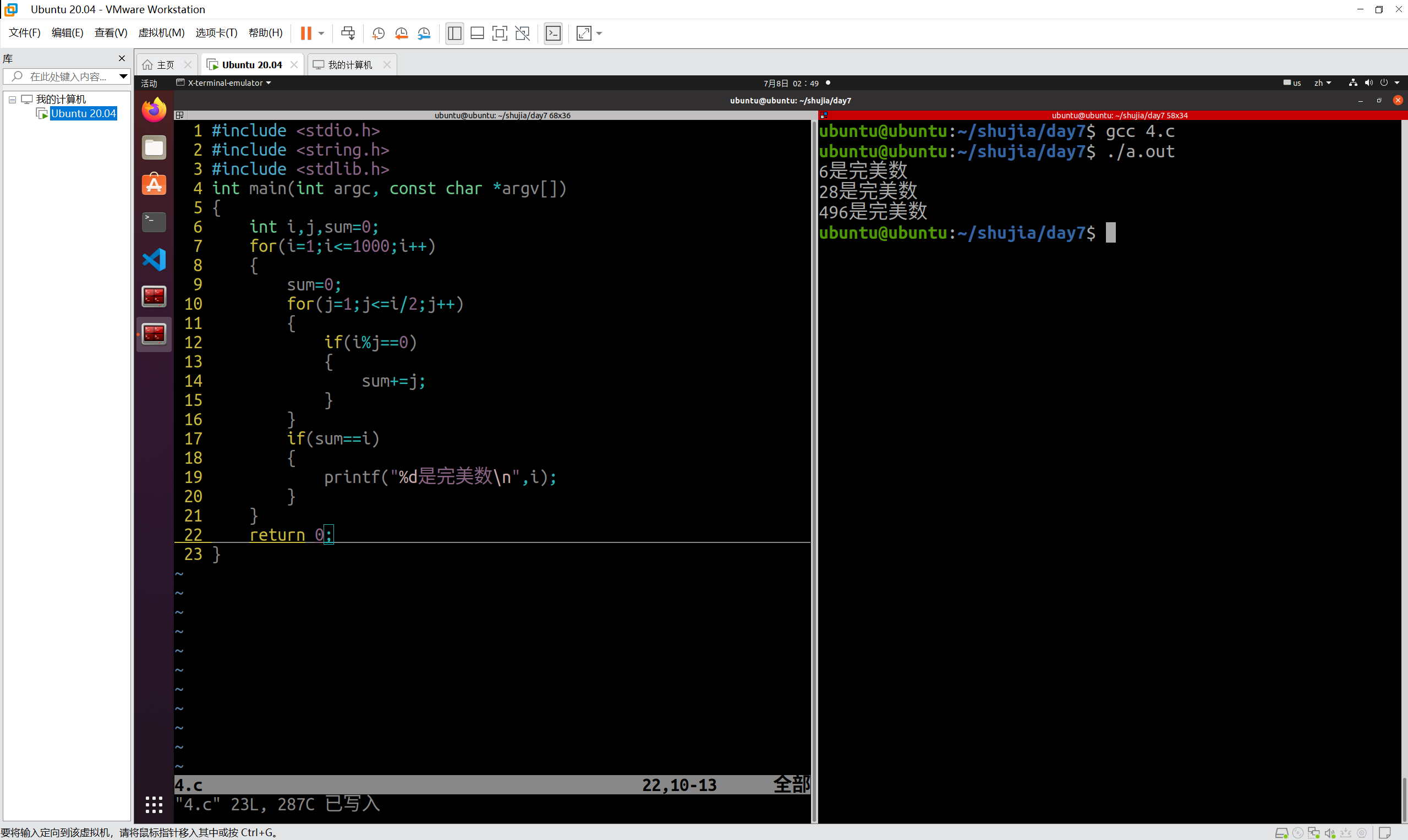The height and width of the screenshot is (840, 1408).
Task: Open the clock showing 7月8日 02:49
Action: [x=791, y=83]
